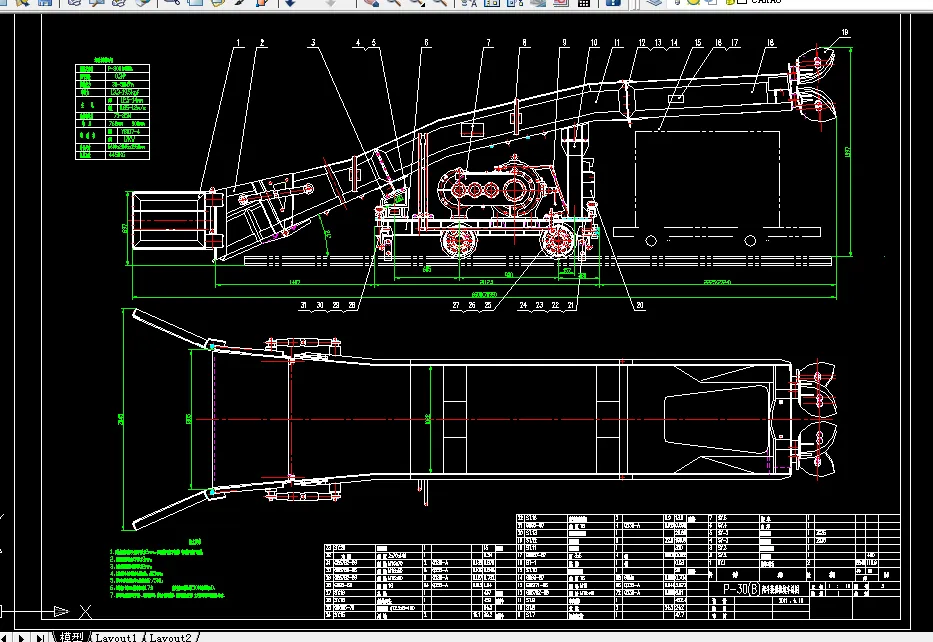Select part balloon number 2
Screen dimensions: 933x642
coord(262,42)
